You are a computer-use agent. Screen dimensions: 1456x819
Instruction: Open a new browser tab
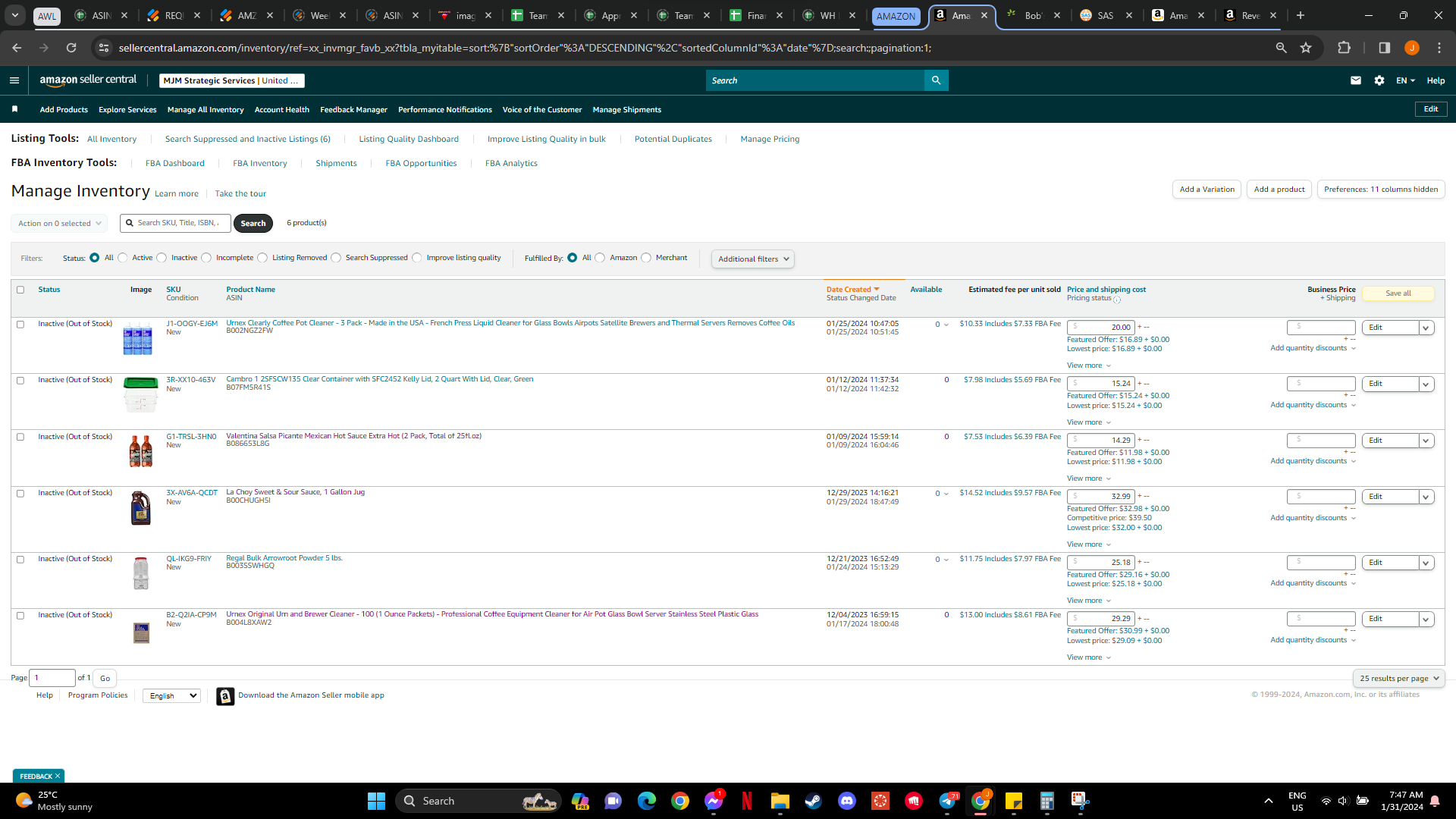[x=1301, y=15]
